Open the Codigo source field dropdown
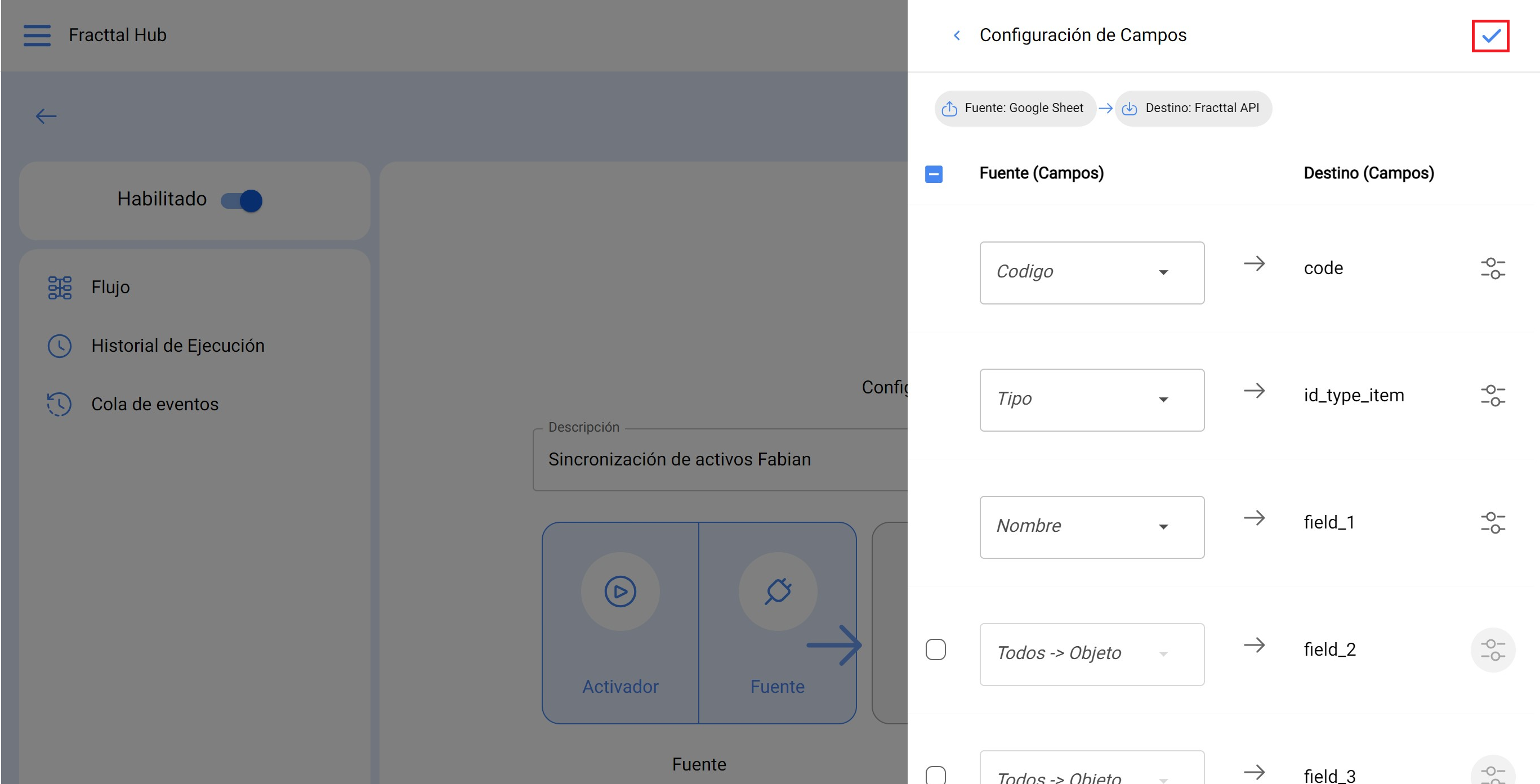Image resolution: width=1540 pixels, height=784 pixels. coord(1092,272)
